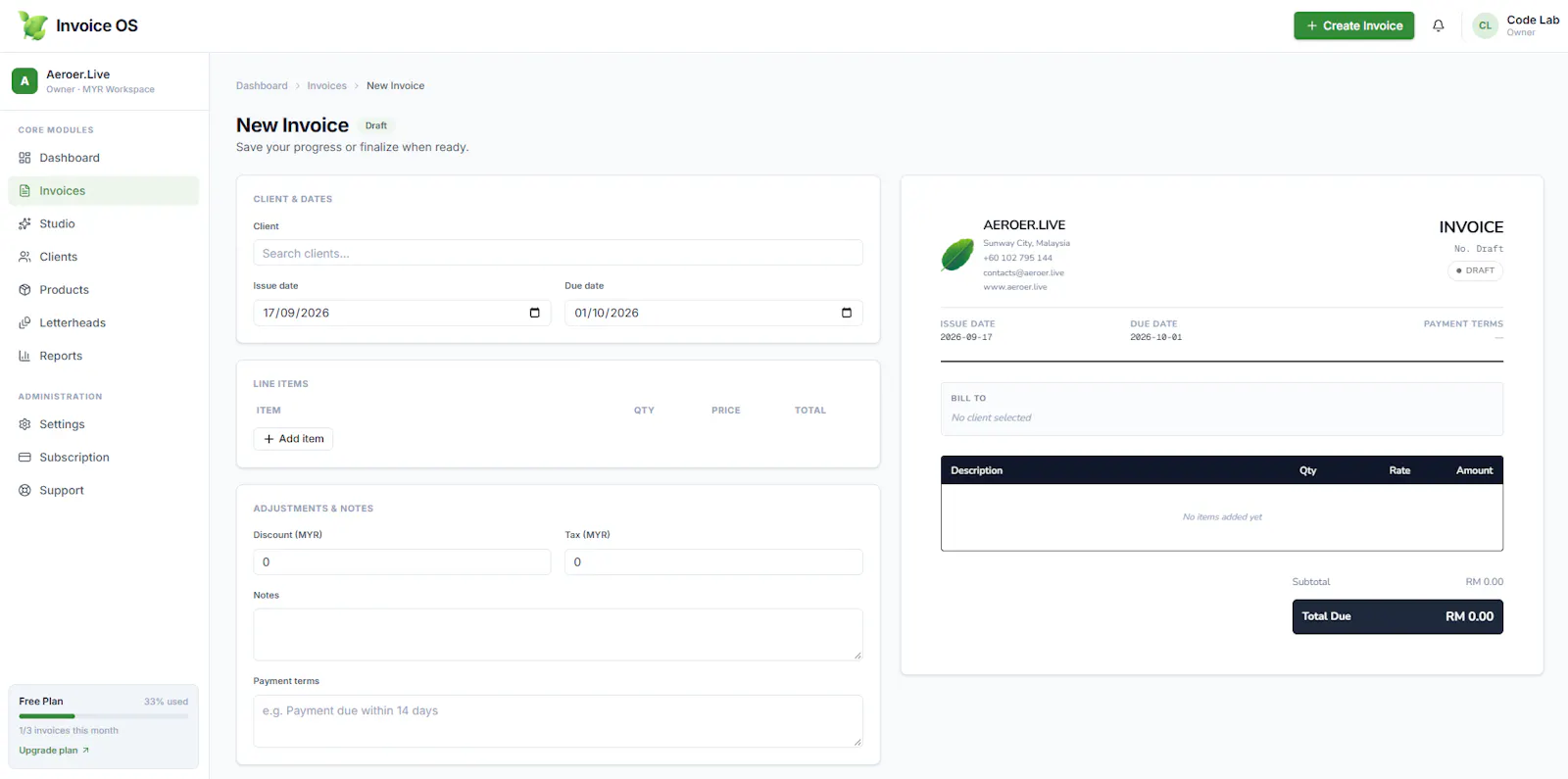Click the Letterheads icon in sidebar

tap(24, 322)
